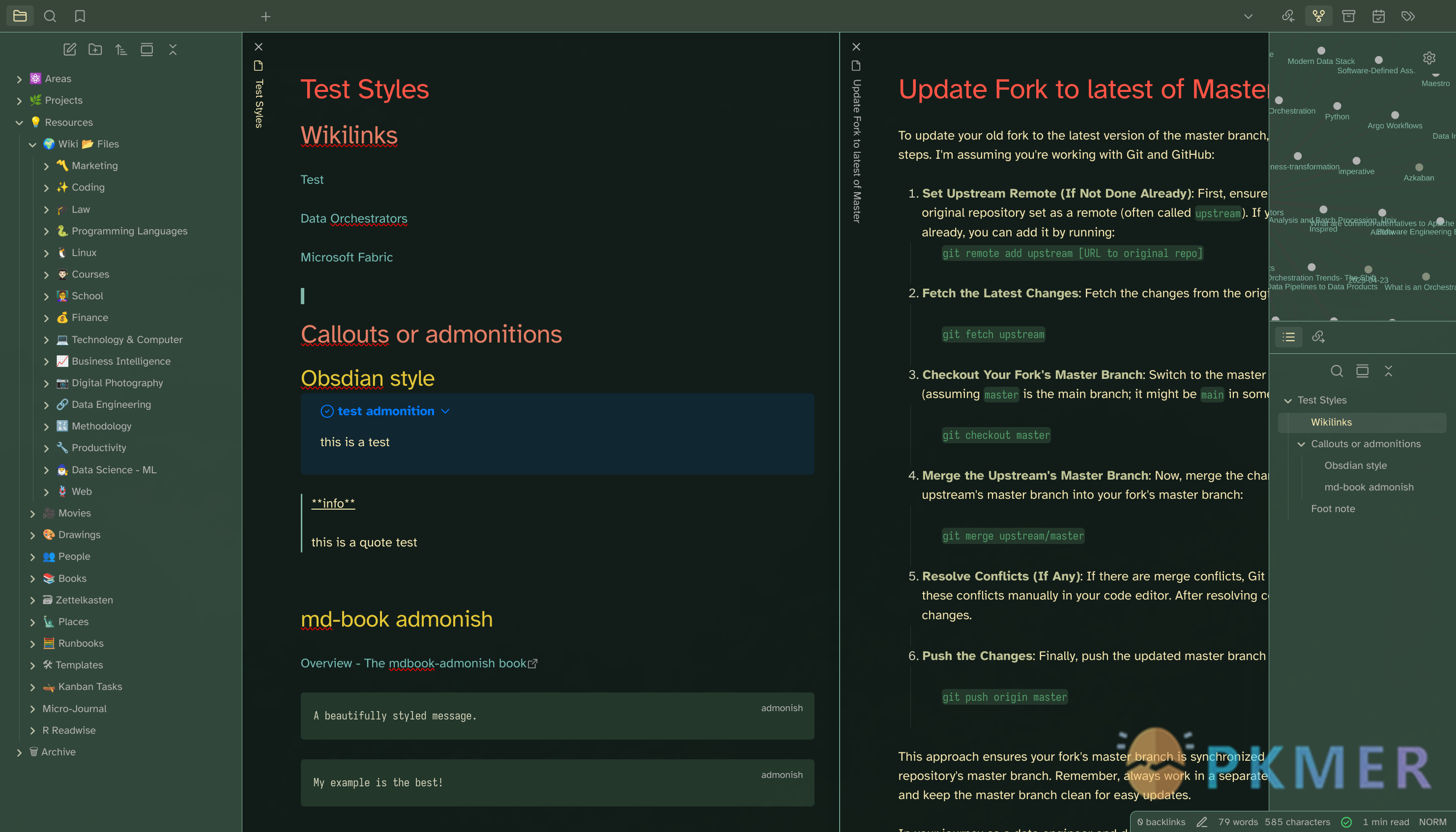Screen dimensions: 1456x832
Task: Change the file explorer sort order
Action: tap(121, 50)
